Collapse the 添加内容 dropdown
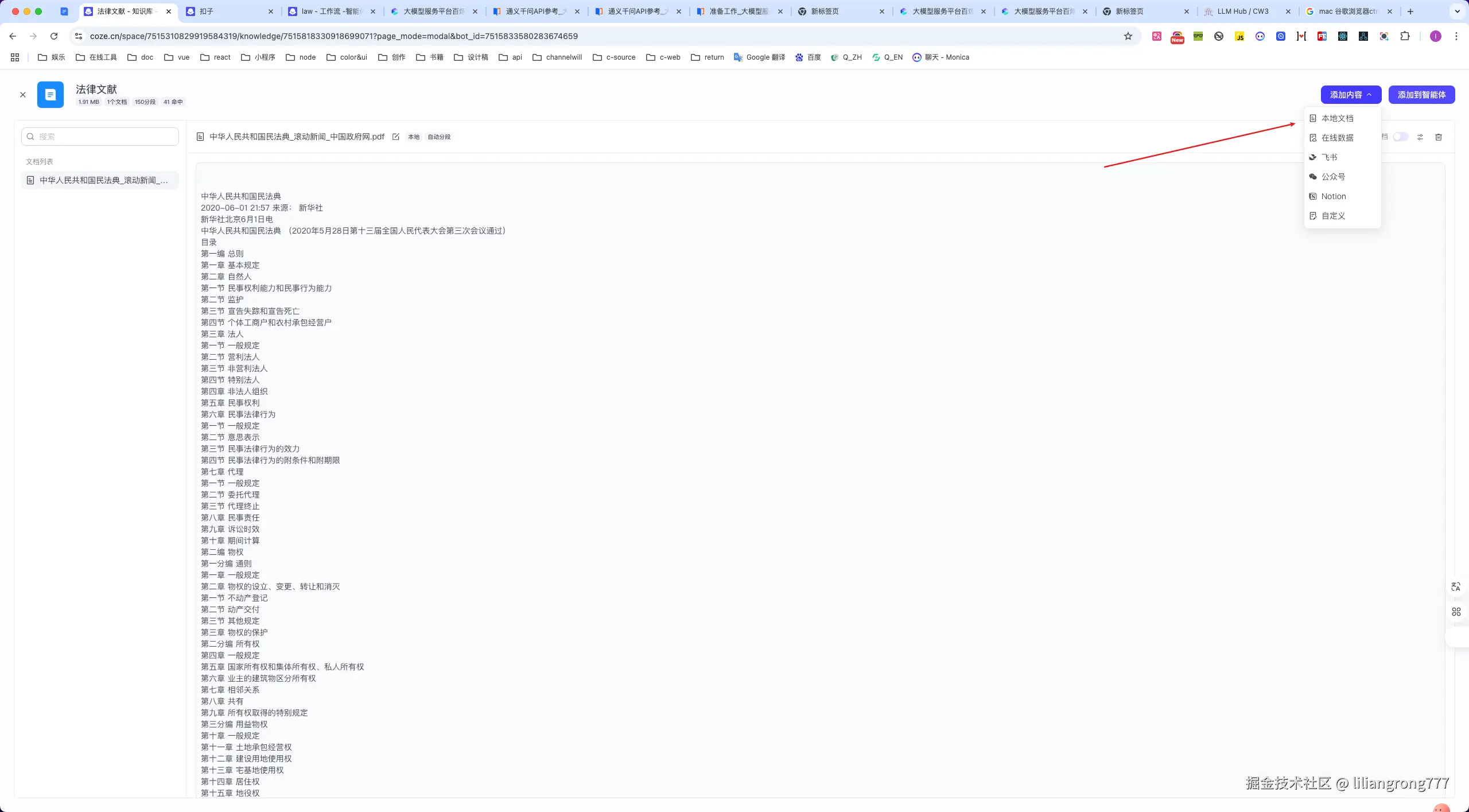Viewport: 1469px width, 812px height. [1350, 95]
